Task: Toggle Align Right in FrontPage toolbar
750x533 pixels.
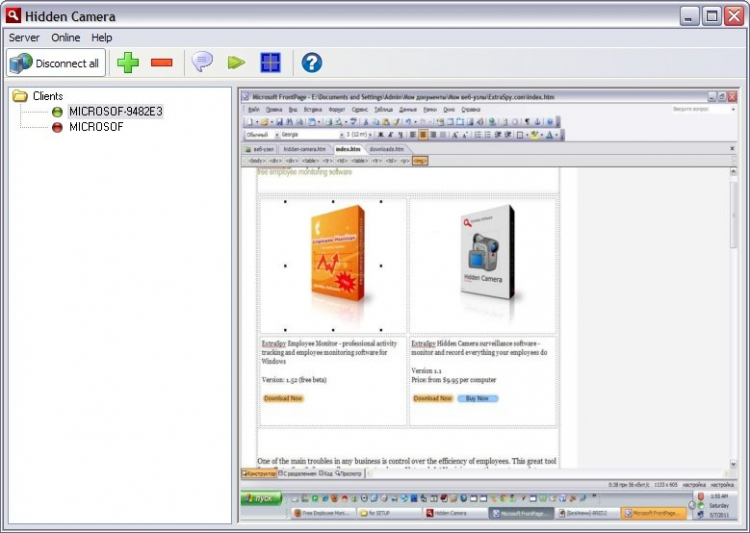Action: pyautogui.click(x=433, y=135)
